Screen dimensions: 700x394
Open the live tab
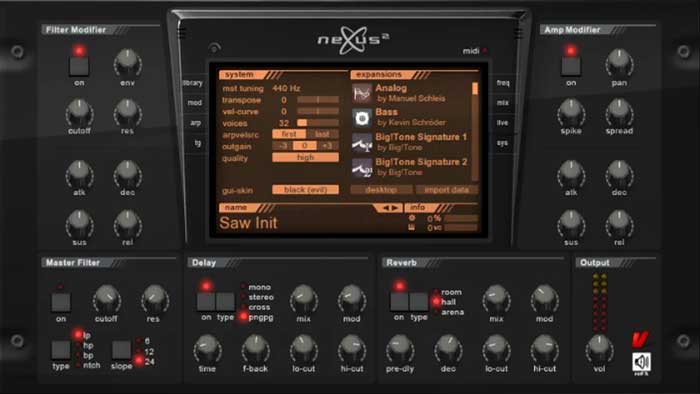pos(503,123)
